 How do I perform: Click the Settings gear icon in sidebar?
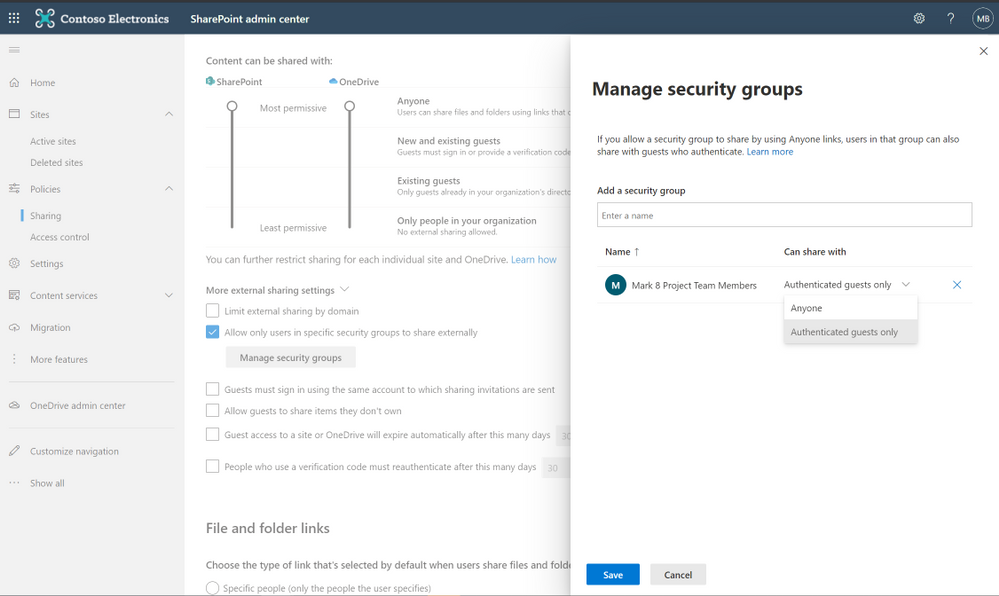14,263
